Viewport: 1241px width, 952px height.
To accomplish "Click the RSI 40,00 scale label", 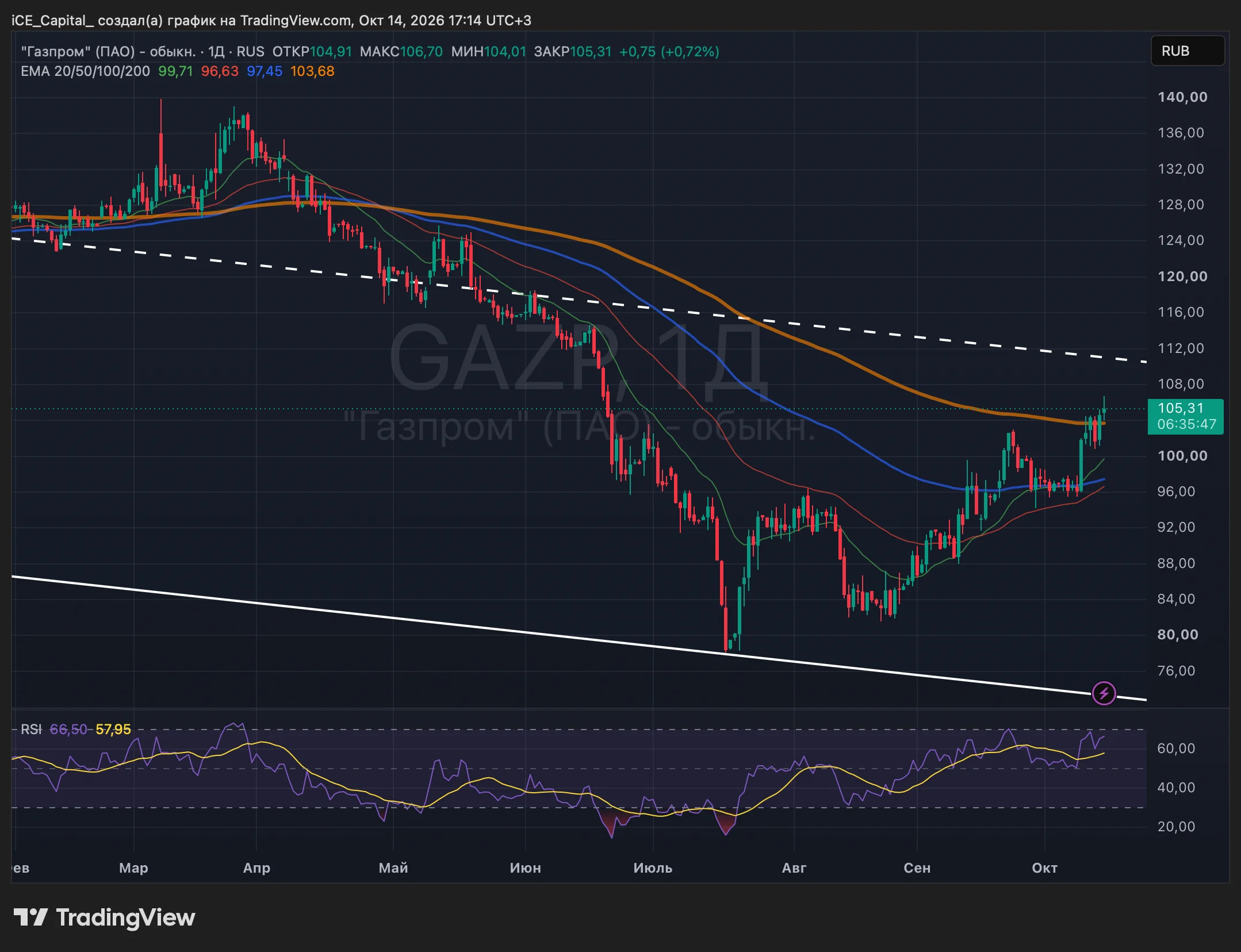I will [x=1177, y=788].
